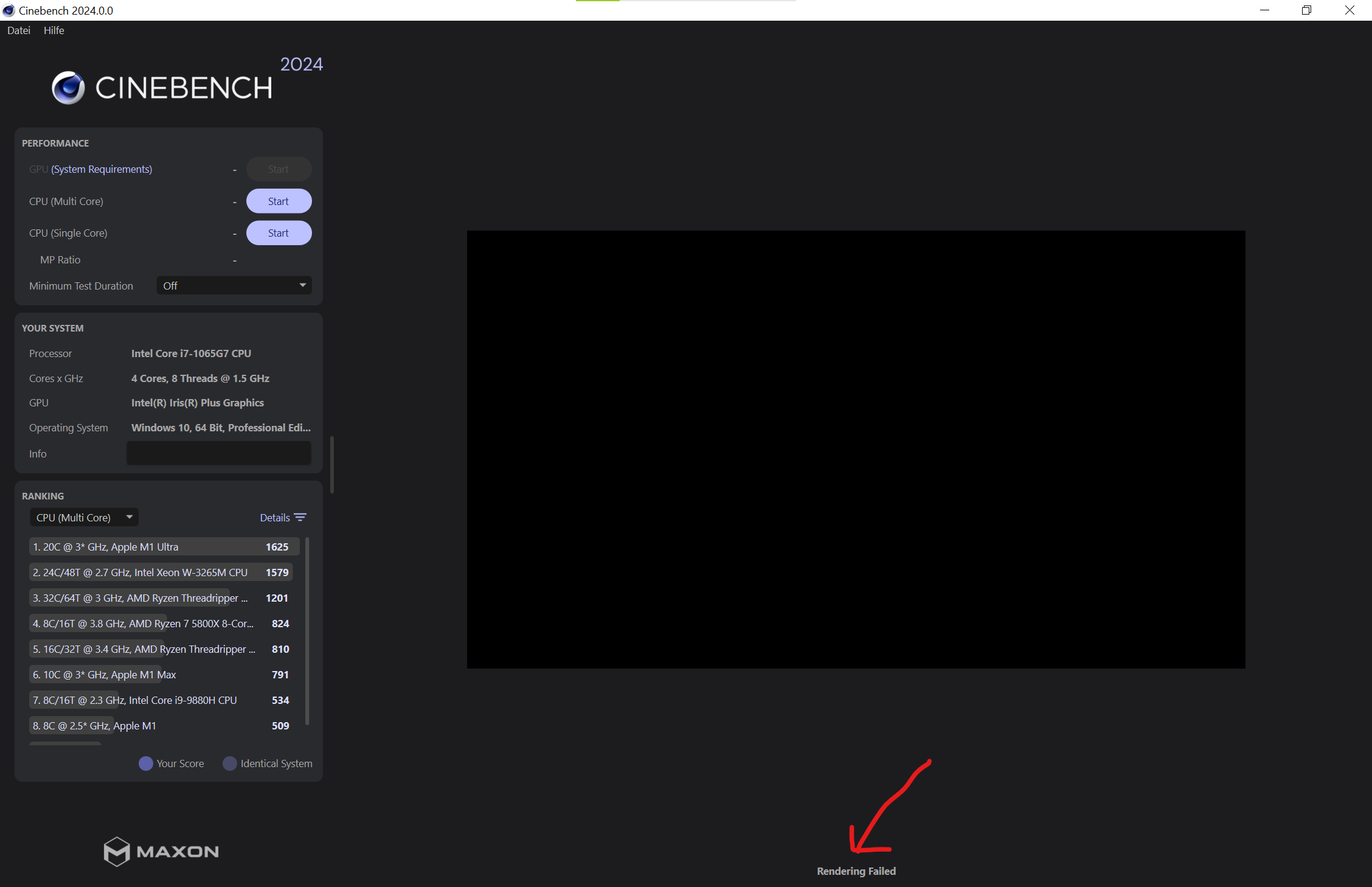Click the Identical System legend dot
Screen dimensions: 1372x887
(230, 764)
